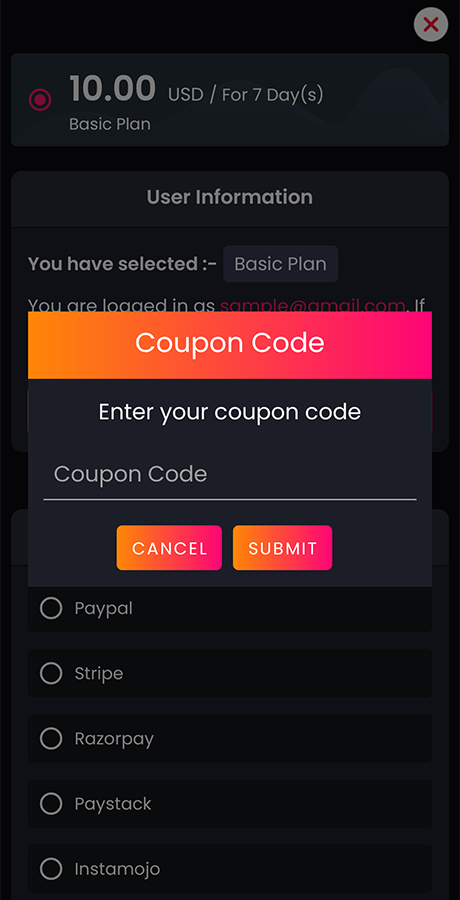Viewport: 460px width, 900px height.
Task: Choose the Paystack radio button
Action: click(x=51, y=804)
